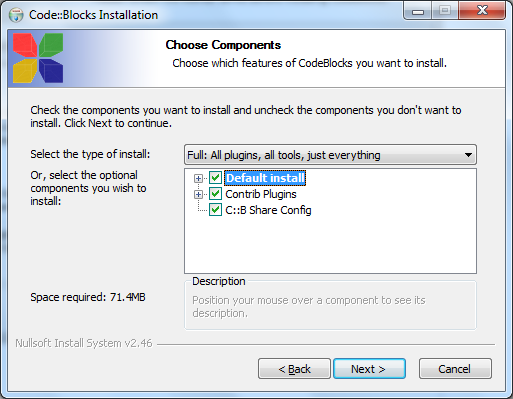
Task: Uncheck the Contrib Plugins checkbox
Action: pos(215,194)
